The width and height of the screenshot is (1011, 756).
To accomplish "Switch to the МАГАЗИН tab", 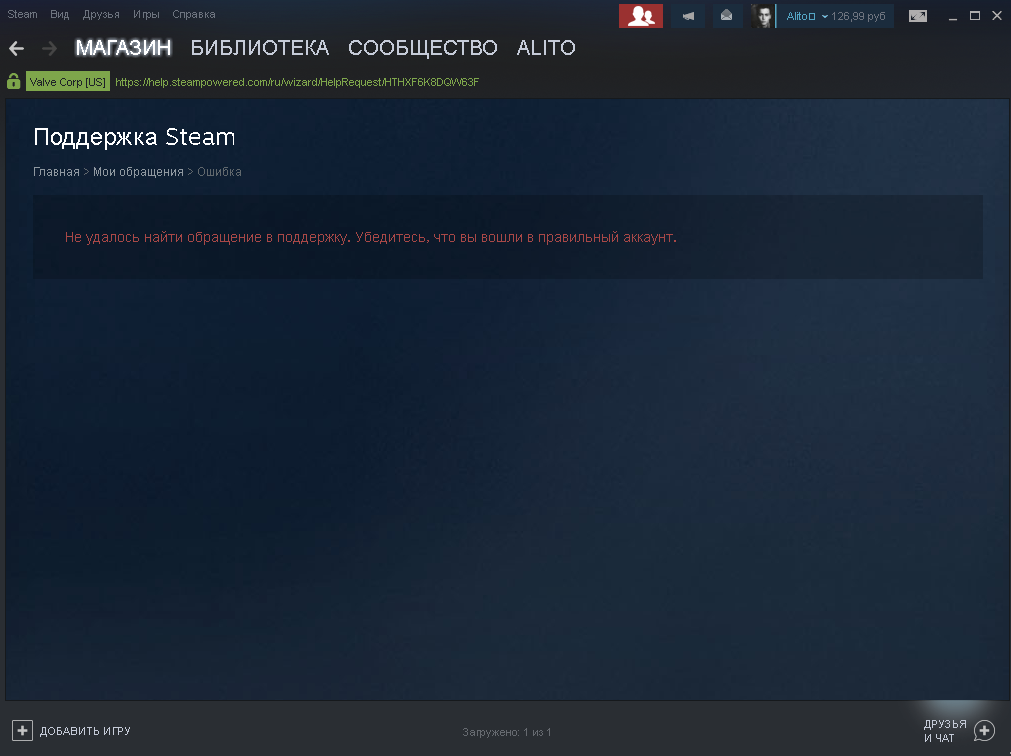I will (123, 48).
